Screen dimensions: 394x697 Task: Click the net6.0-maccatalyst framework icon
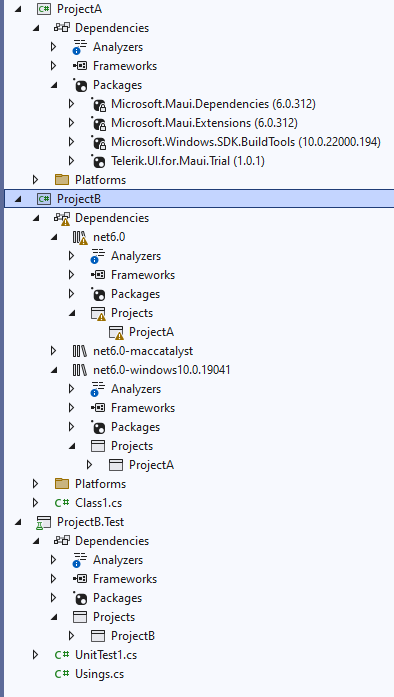pos(80,351)
